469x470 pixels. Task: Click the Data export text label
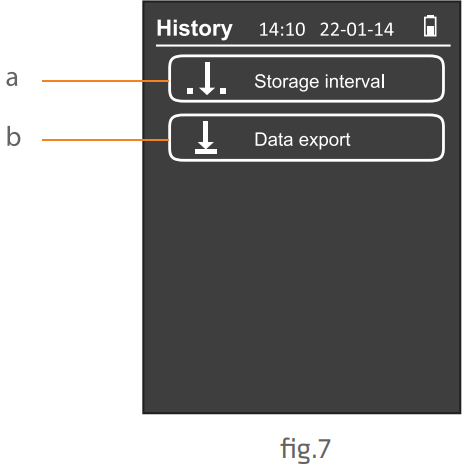click(x=302, y=140)
